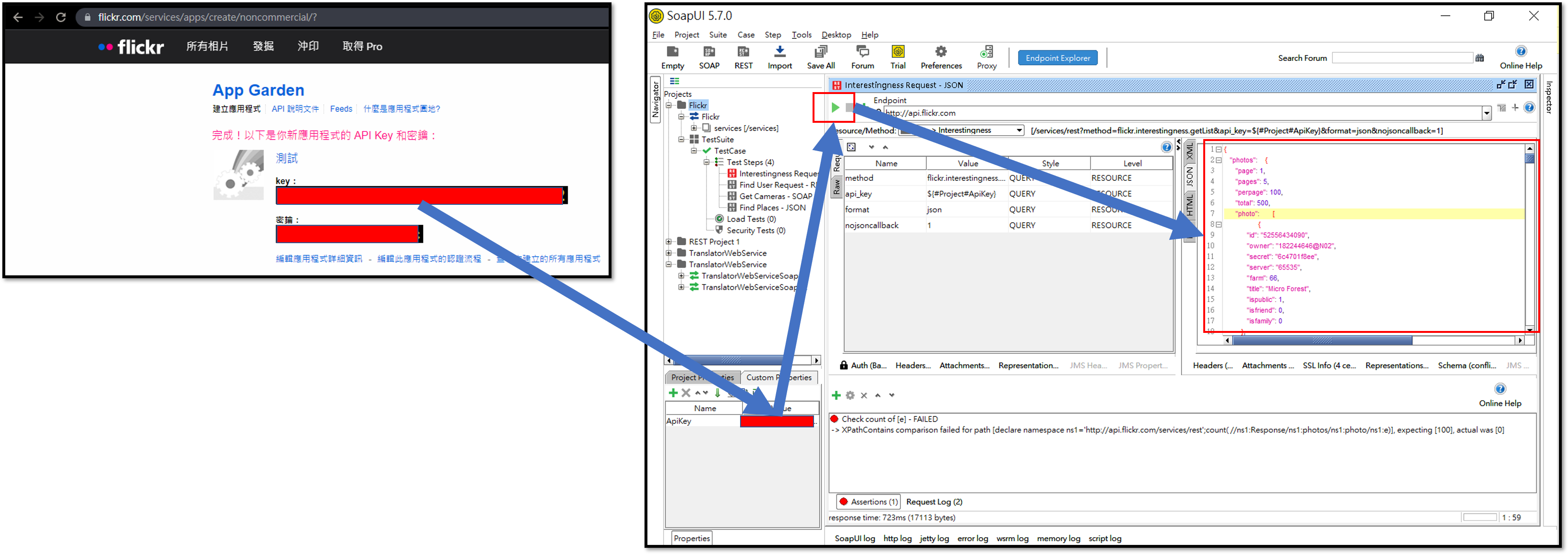Expand the REST Project 1 node
This screenshot has width=1568, height=554.
click(669, 241)
